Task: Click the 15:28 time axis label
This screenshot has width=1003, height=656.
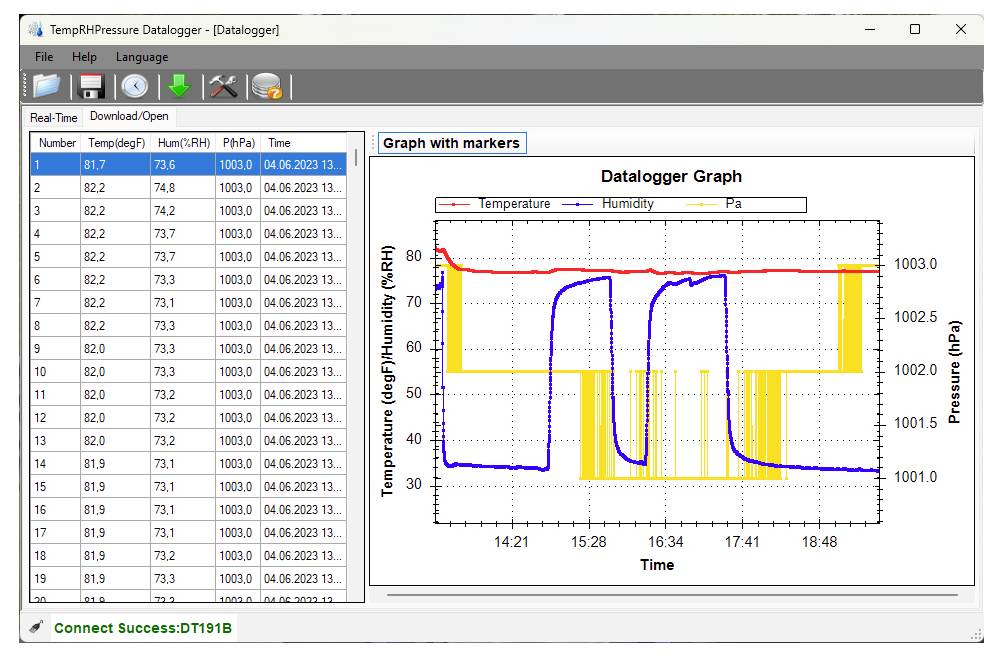Action: [x=588, y=542]
